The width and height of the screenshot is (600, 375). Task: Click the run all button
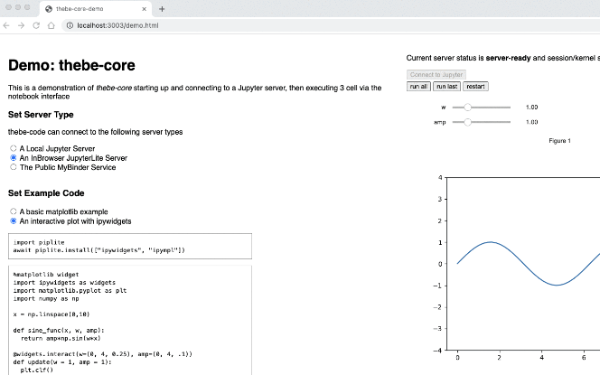pyautogui.click(x=418, y=86)
